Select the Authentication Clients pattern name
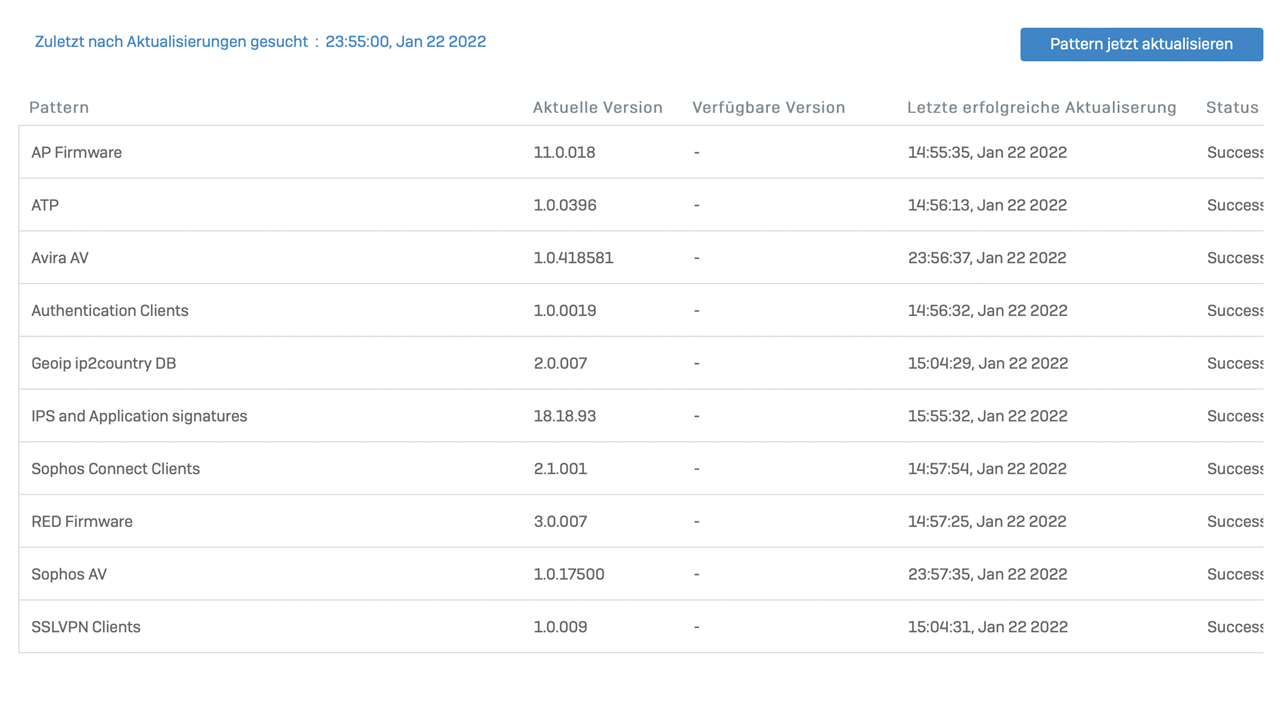This screenshot has width=1280, height=707. (110, 311)
